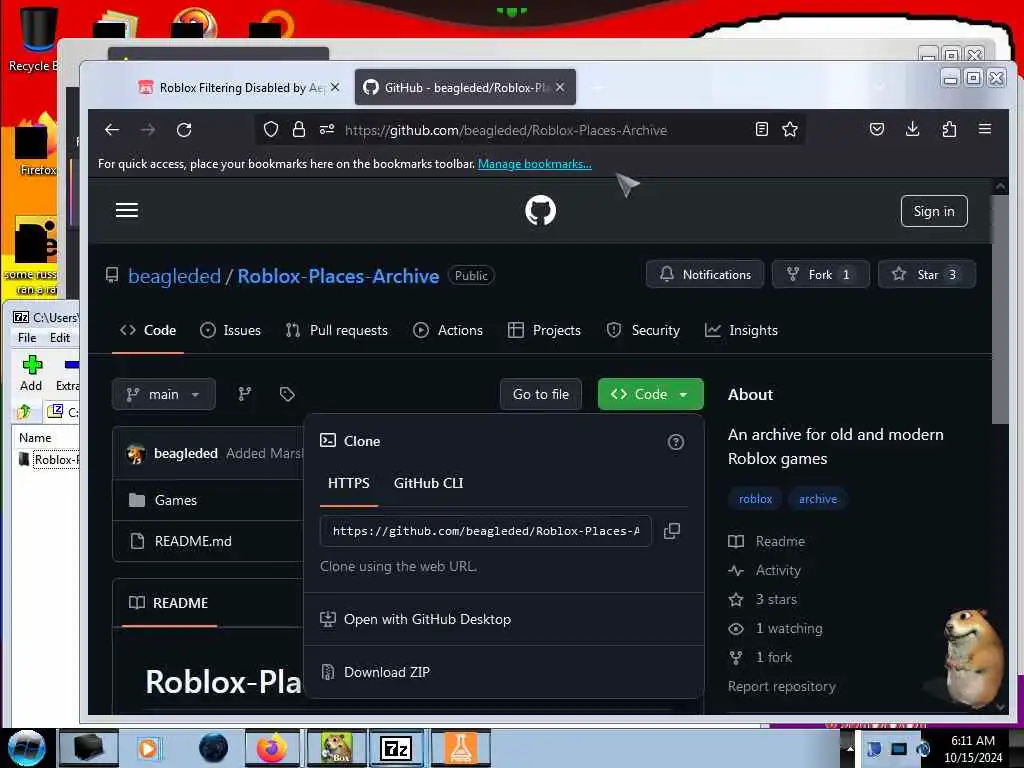Open the Security tab
Screen dimensions: 1024x768
coord(643,330)
